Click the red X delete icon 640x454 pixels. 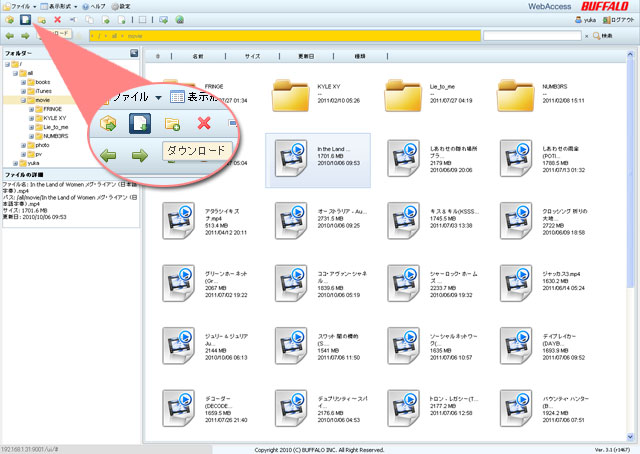[57, 19]
